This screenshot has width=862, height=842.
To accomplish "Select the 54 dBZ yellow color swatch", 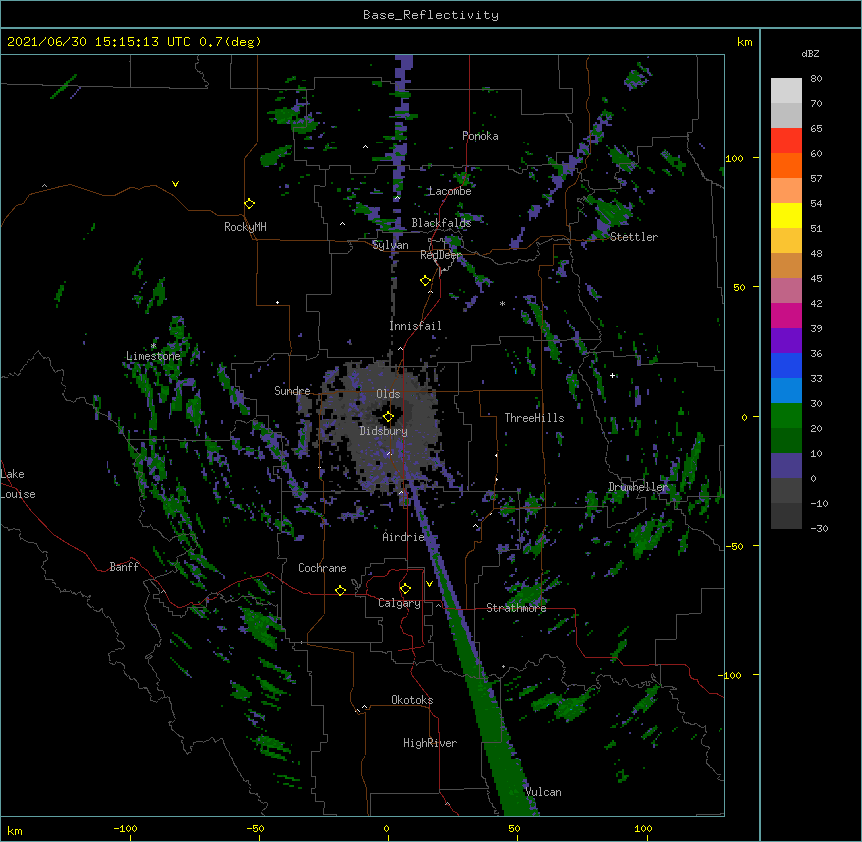I will click(786, 215).
